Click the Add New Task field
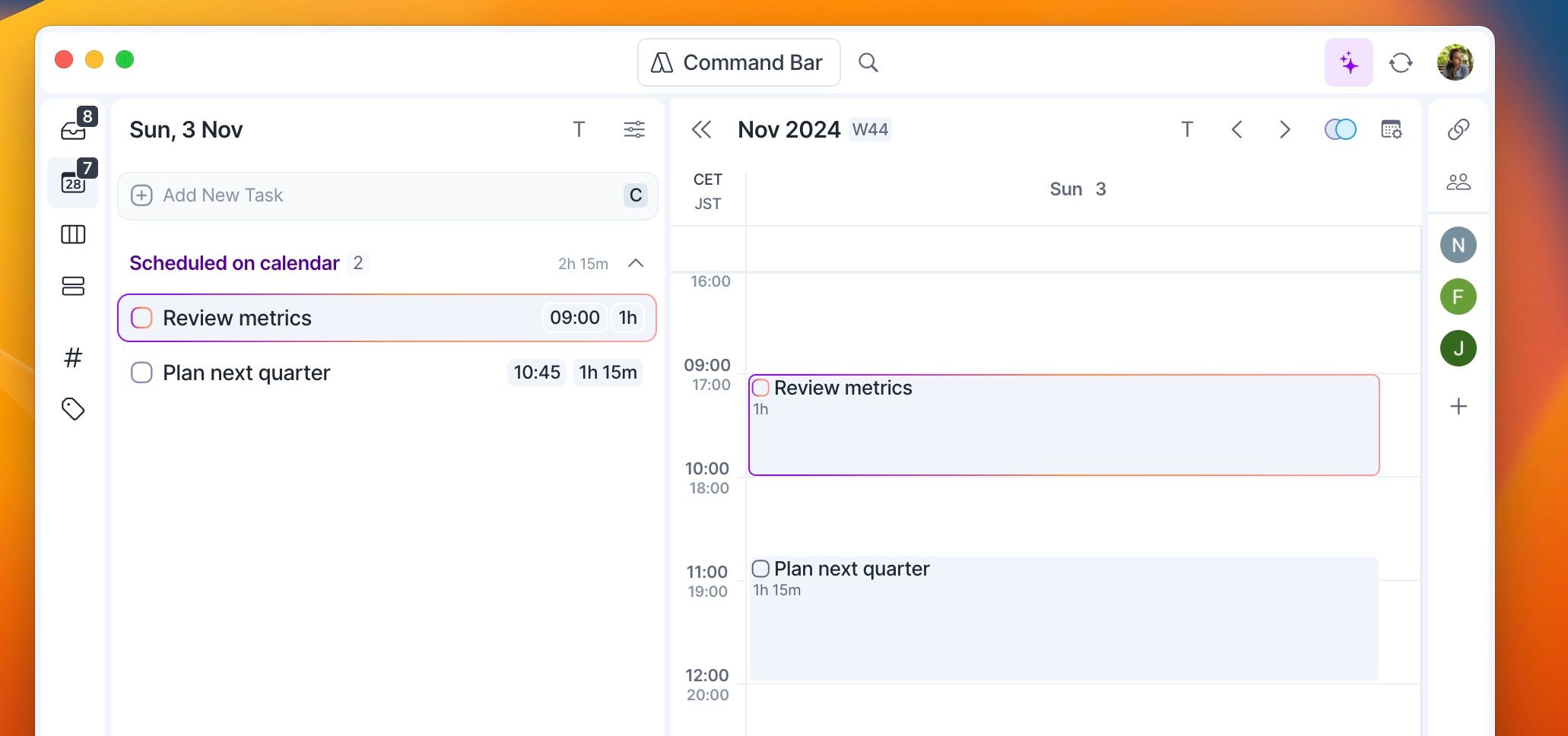Image resolution: width=1568 pixels, height=736 pixels. [x=387, y=195]
